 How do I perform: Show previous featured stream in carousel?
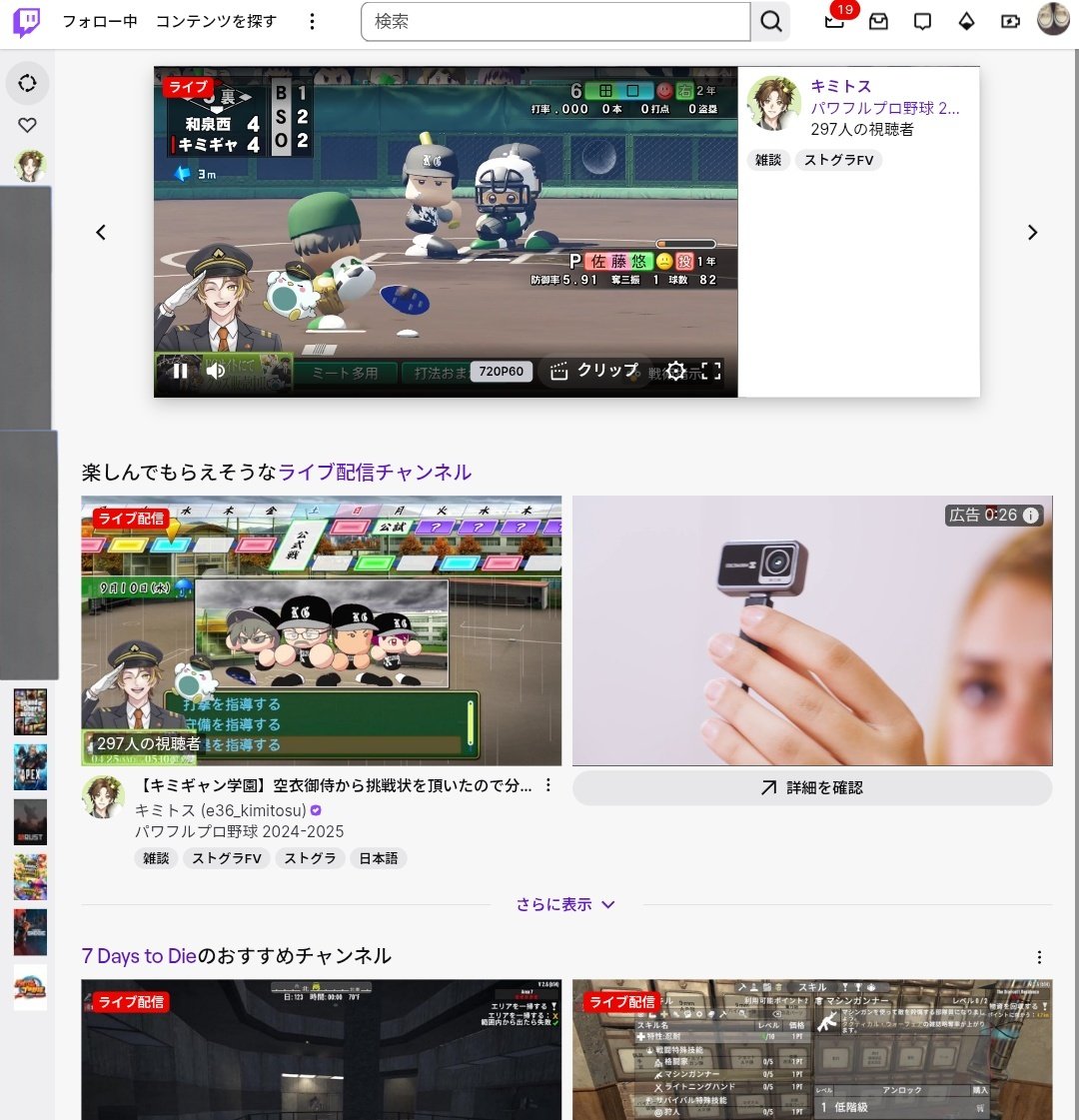click(x=101, y=232)
